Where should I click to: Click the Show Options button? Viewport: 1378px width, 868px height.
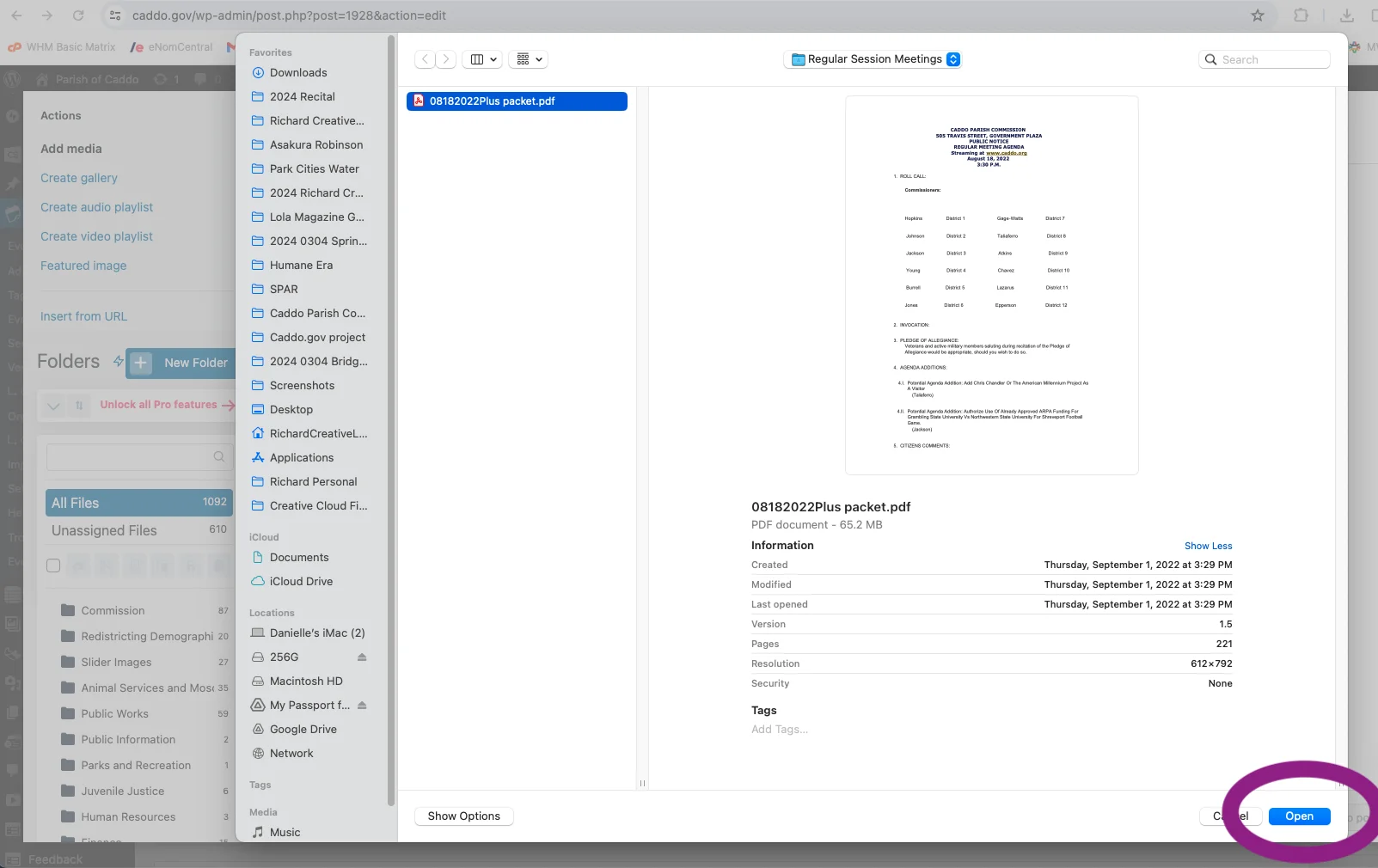[463, 816]
